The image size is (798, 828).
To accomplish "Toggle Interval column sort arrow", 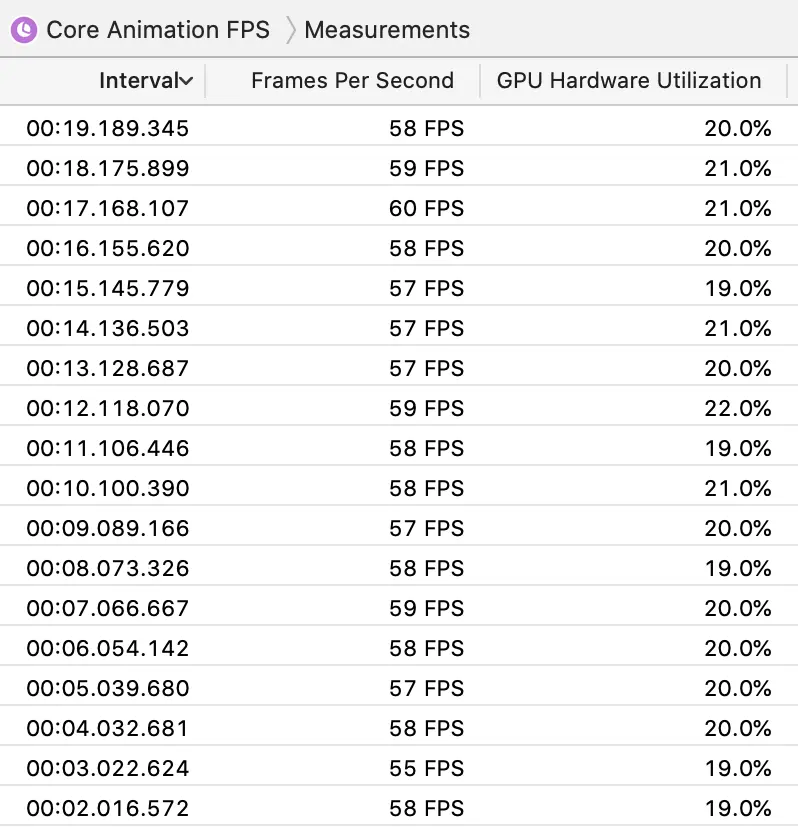I will point(185,81).
